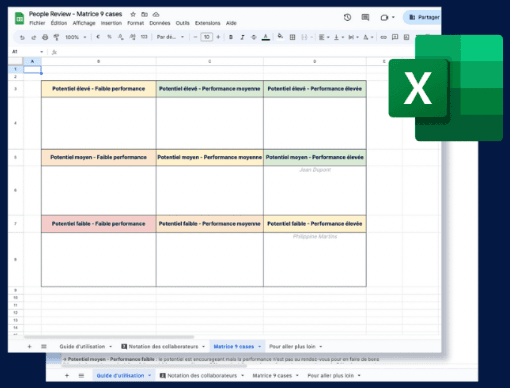Open the cell borders tool

click(x=292, y=37)
